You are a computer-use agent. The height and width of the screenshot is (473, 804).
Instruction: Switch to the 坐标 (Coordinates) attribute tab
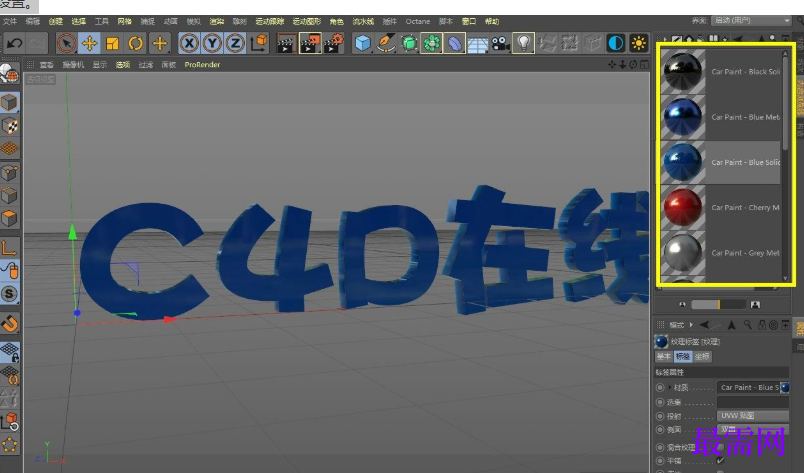702,356
